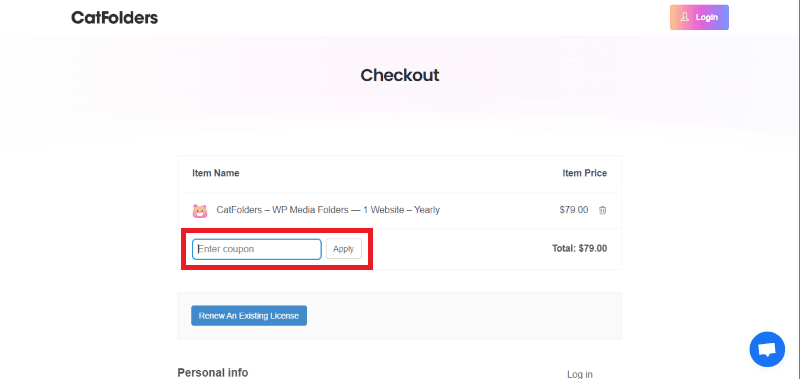Follow the Log in link near Personal info
The width and height of the screenshot is (800, 379).
tap(580, 374)
